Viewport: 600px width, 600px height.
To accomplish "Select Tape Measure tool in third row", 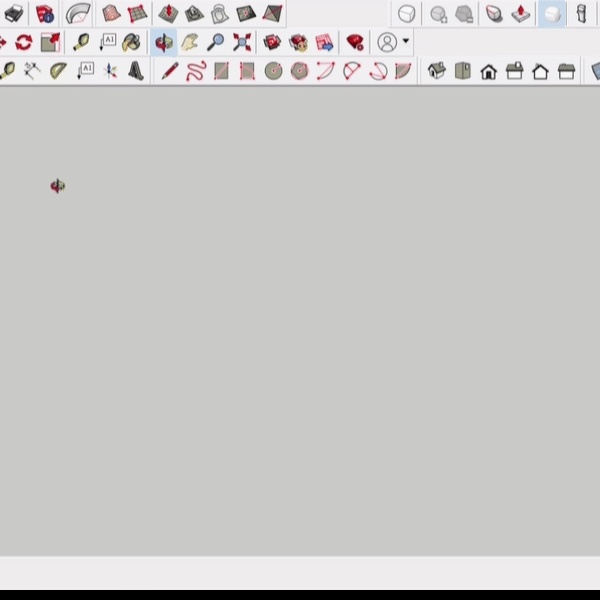I will click(x=8, y=71).
